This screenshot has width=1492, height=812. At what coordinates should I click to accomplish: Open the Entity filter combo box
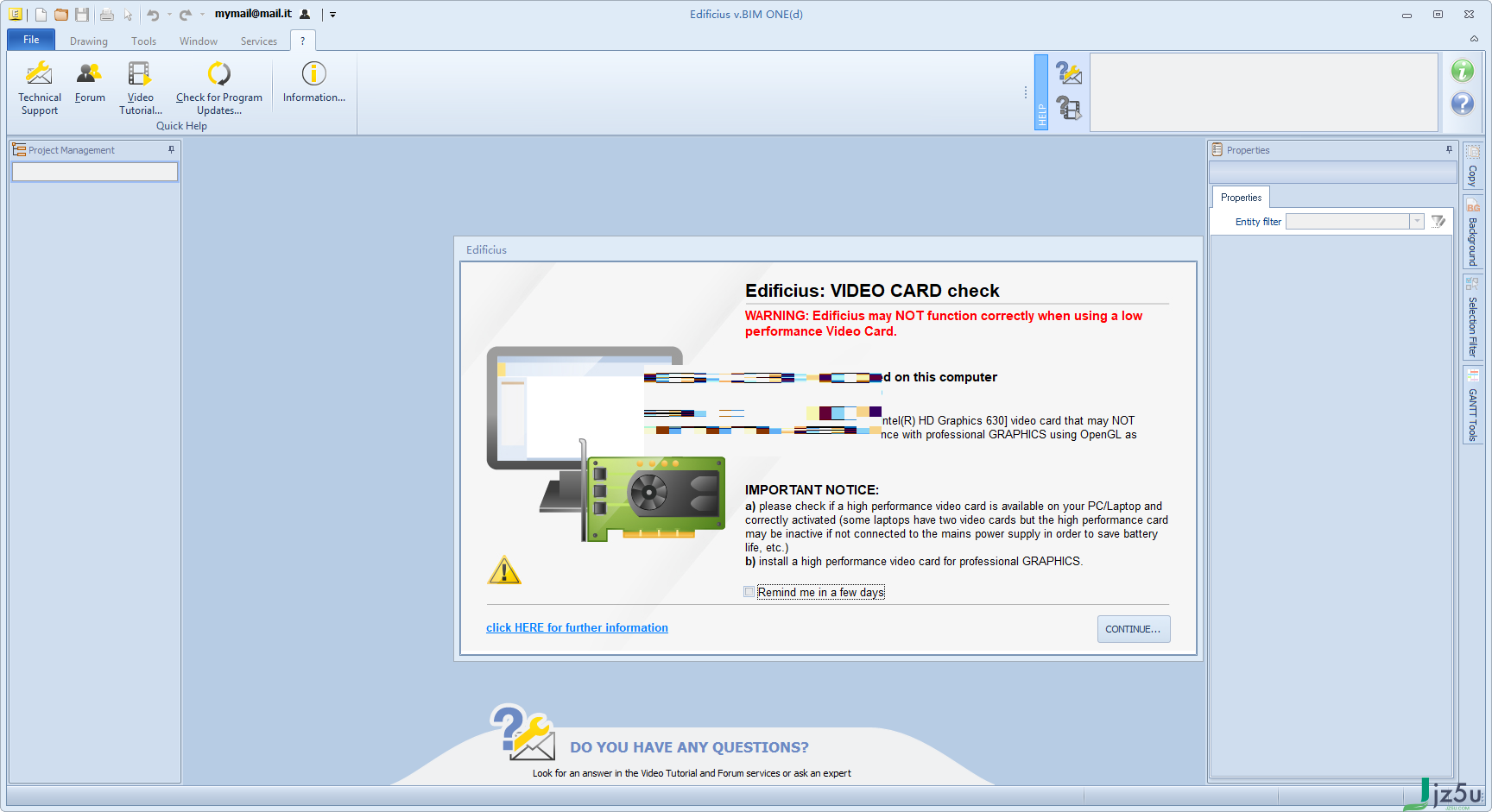[x=1355, y=222]
